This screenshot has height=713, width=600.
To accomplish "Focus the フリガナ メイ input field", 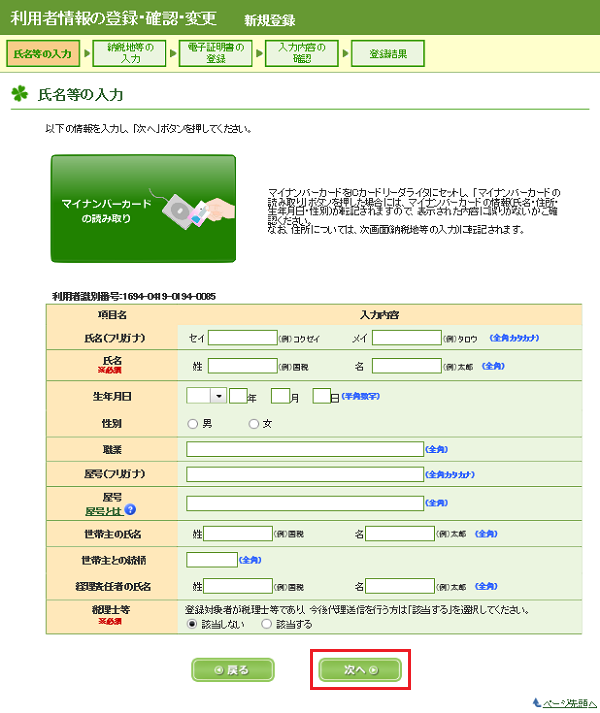I will (407, 338).
